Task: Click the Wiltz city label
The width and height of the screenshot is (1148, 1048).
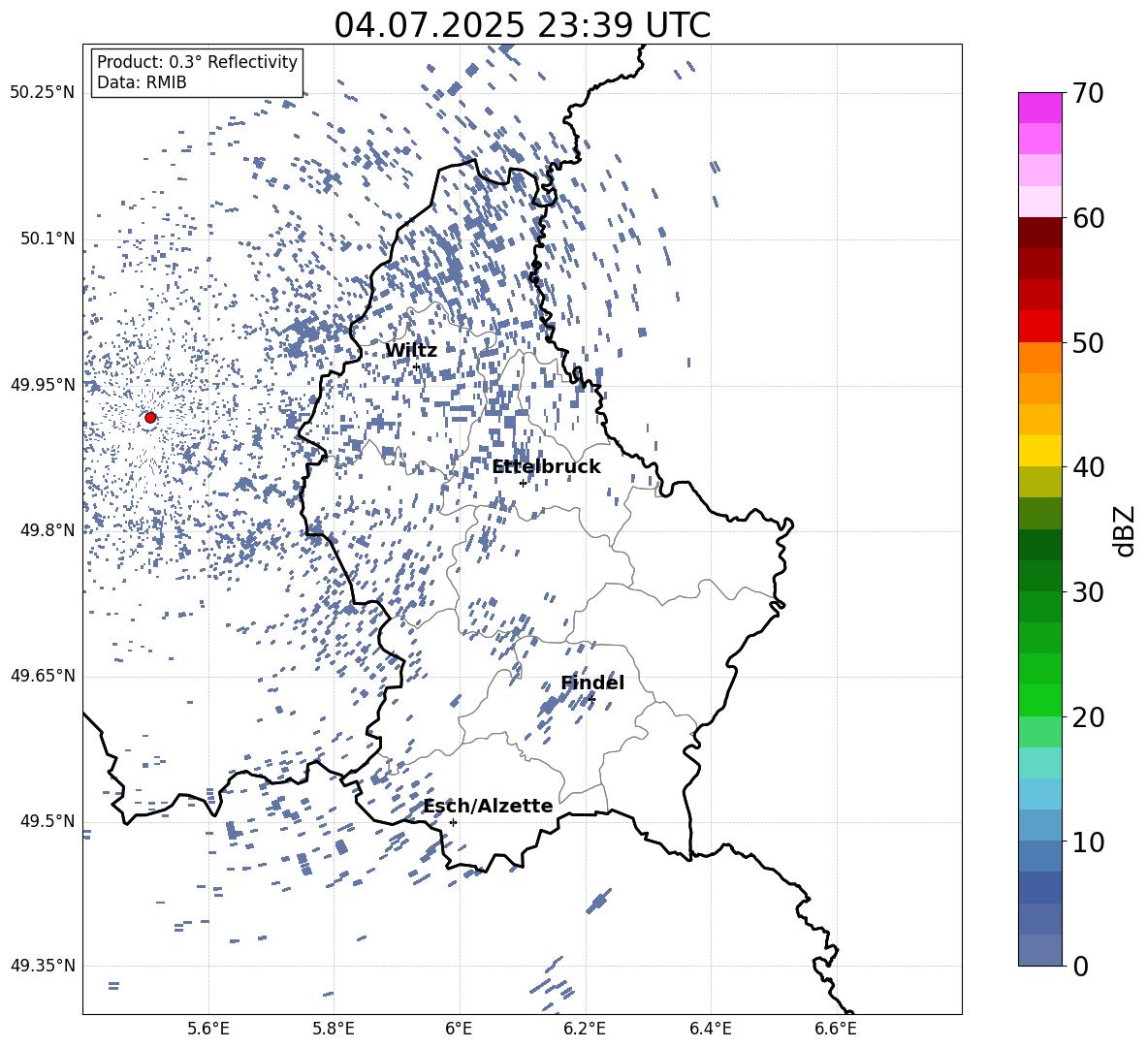Action: point(411,351)
